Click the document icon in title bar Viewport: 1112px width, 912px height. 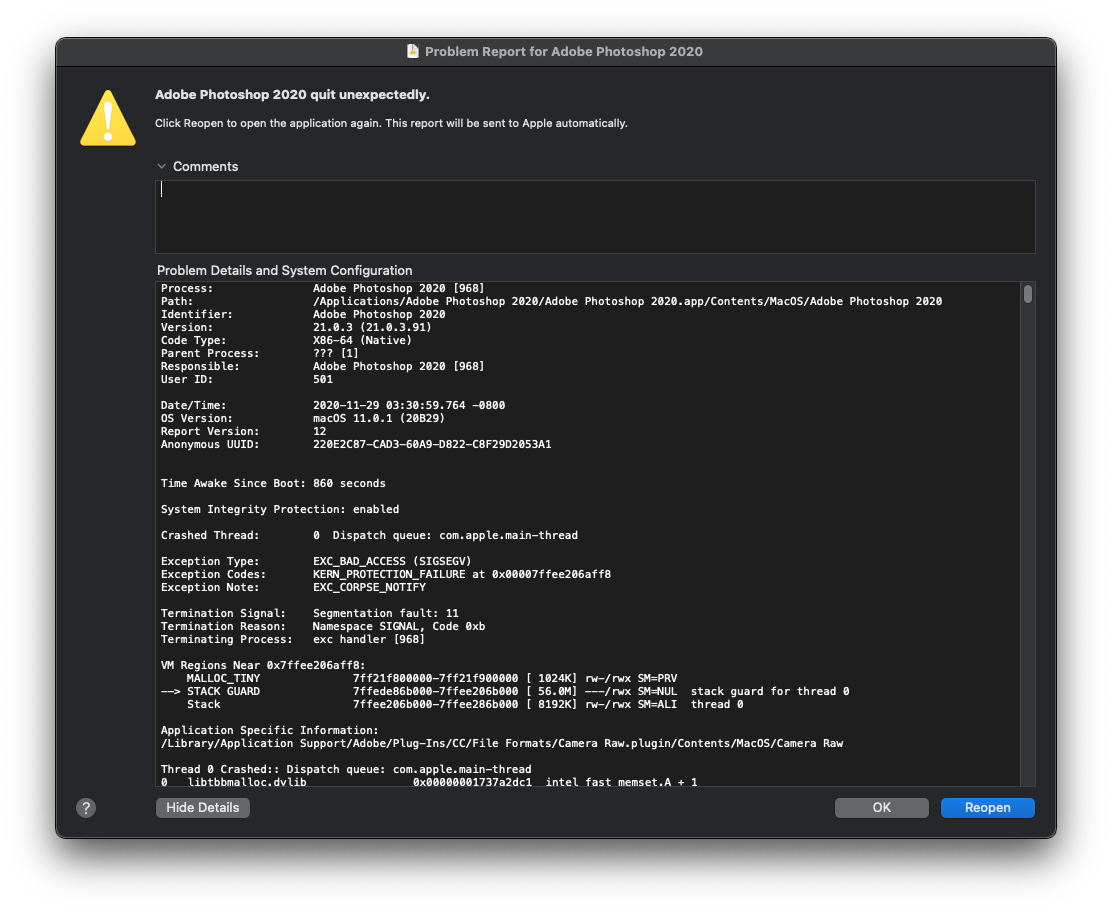pos(413,51)
